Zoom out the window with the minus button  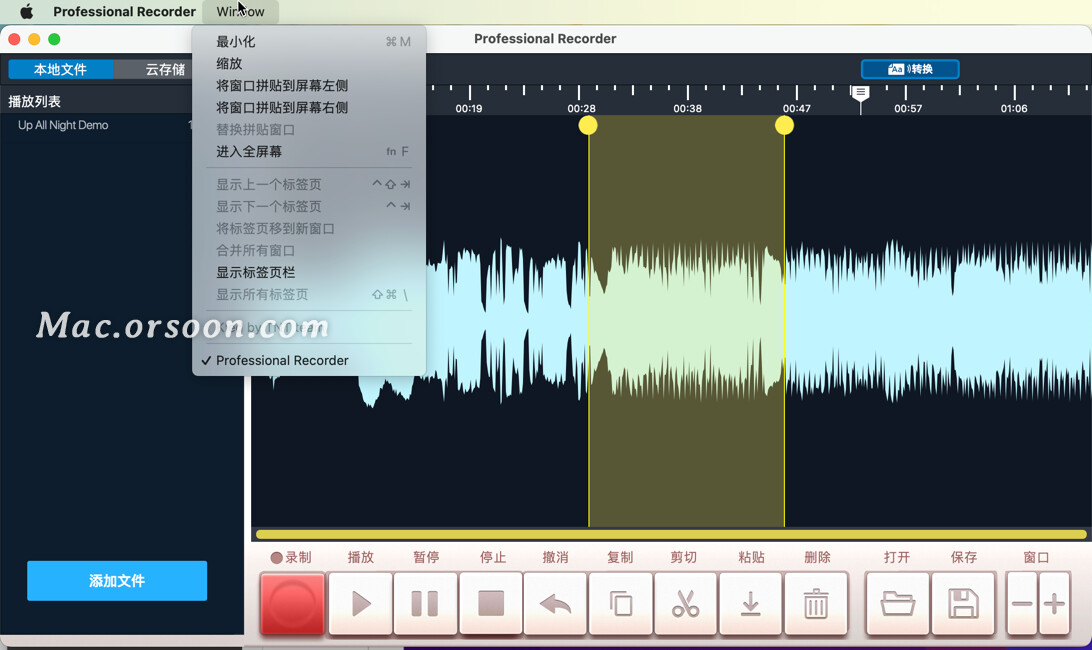pos(1022,603)
